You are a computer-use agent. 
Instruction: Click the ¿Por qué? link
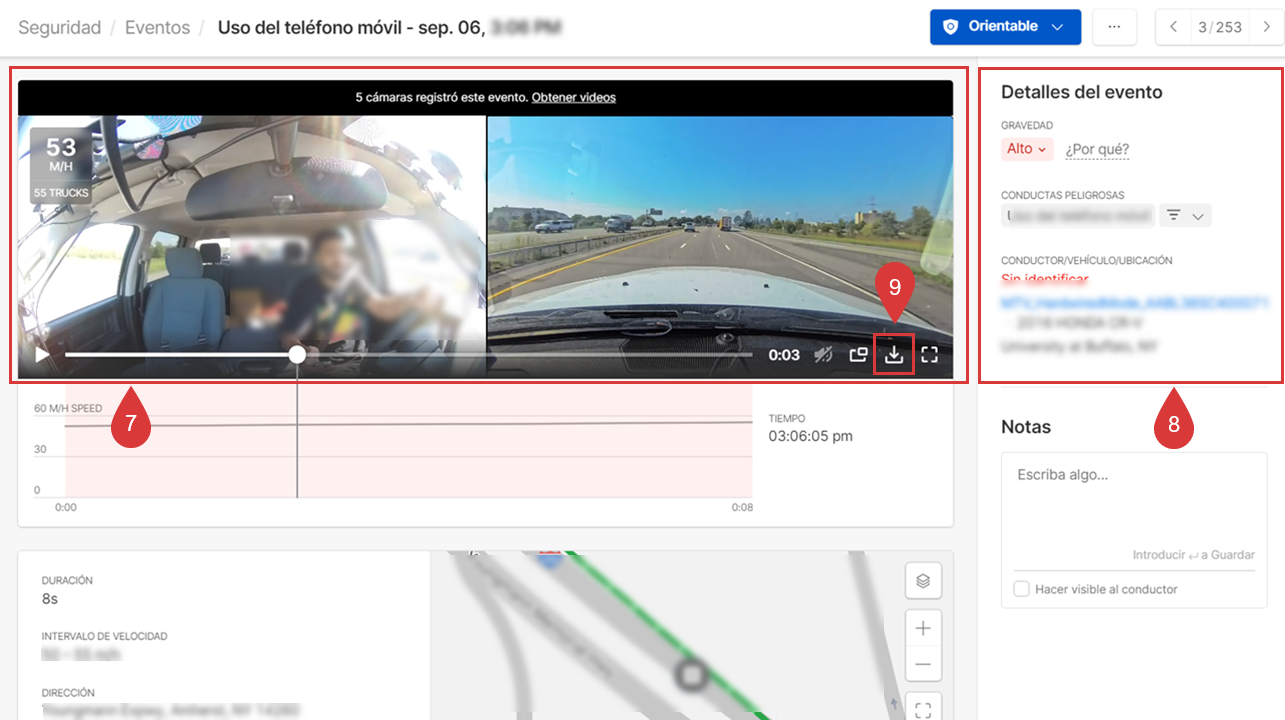(1097, 149)
